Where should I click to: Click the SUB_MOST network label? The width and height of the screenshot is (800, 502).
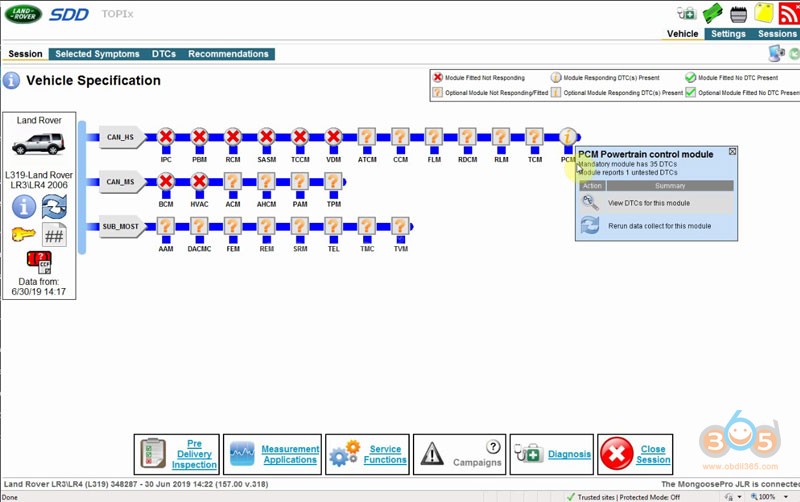(122, 227)
